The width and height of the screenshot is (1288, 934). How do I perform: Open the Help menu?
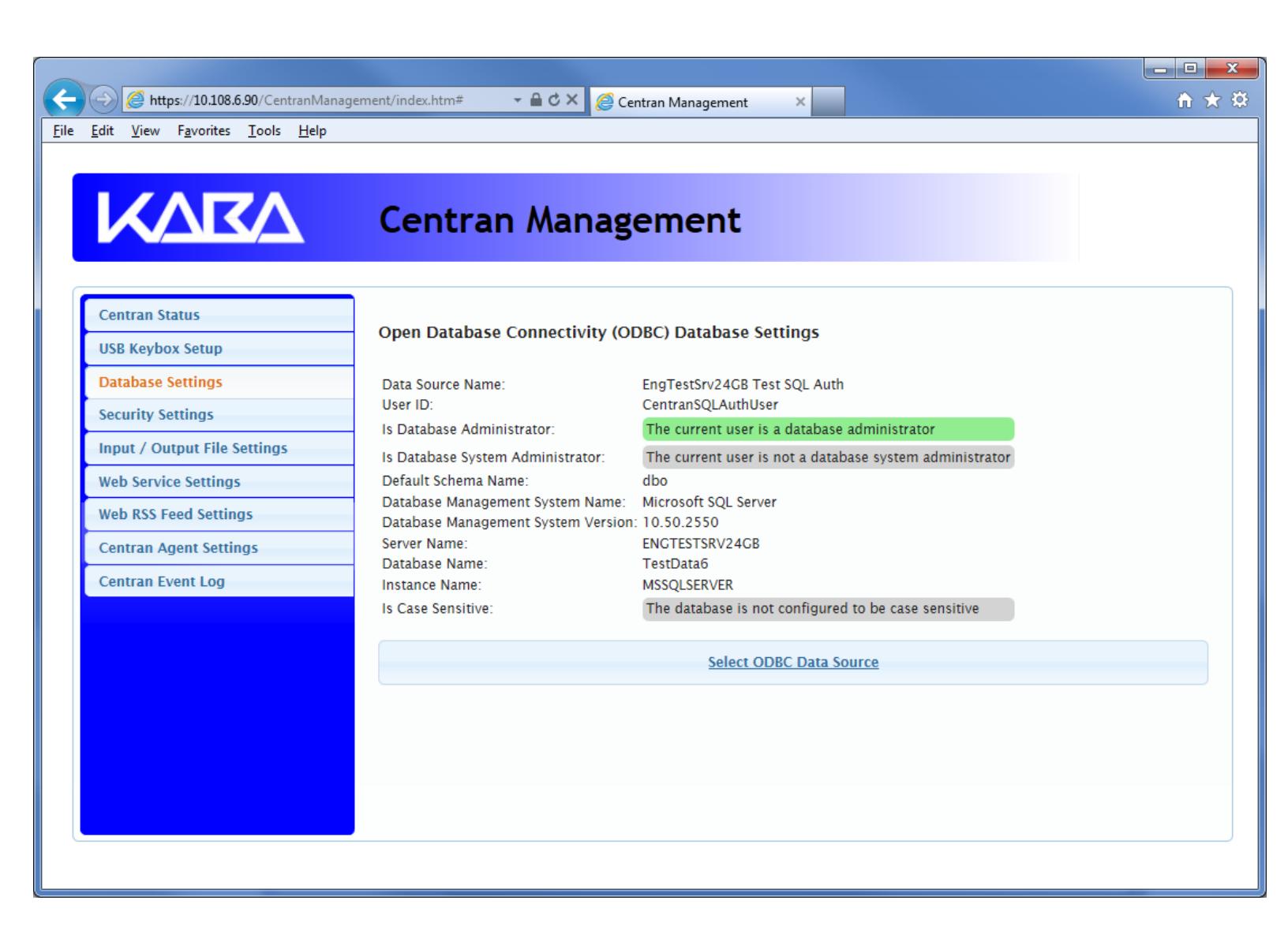(x=312, y=131)
